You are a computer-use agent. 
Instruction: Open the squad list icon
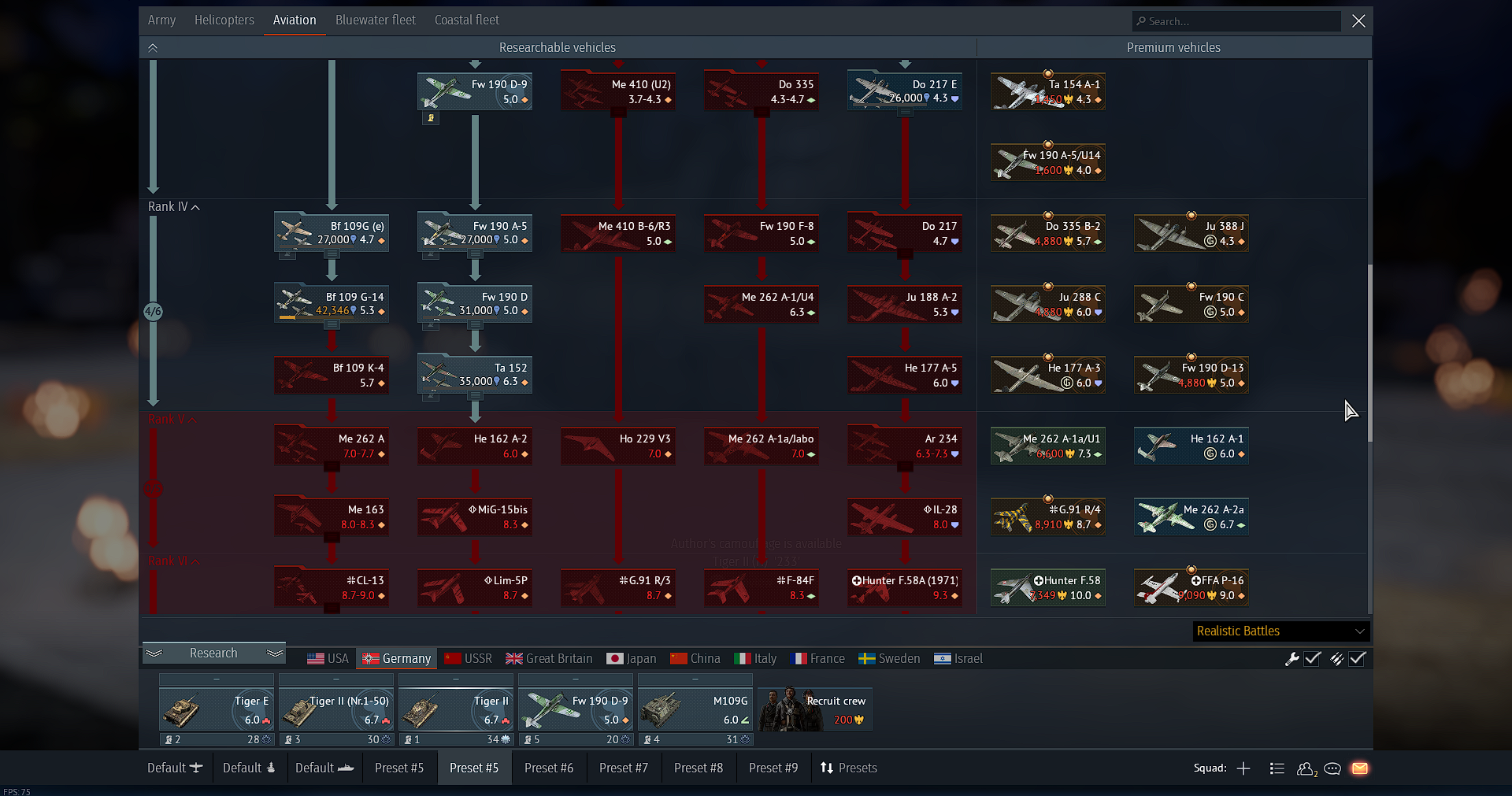(x=1277, y=768)
